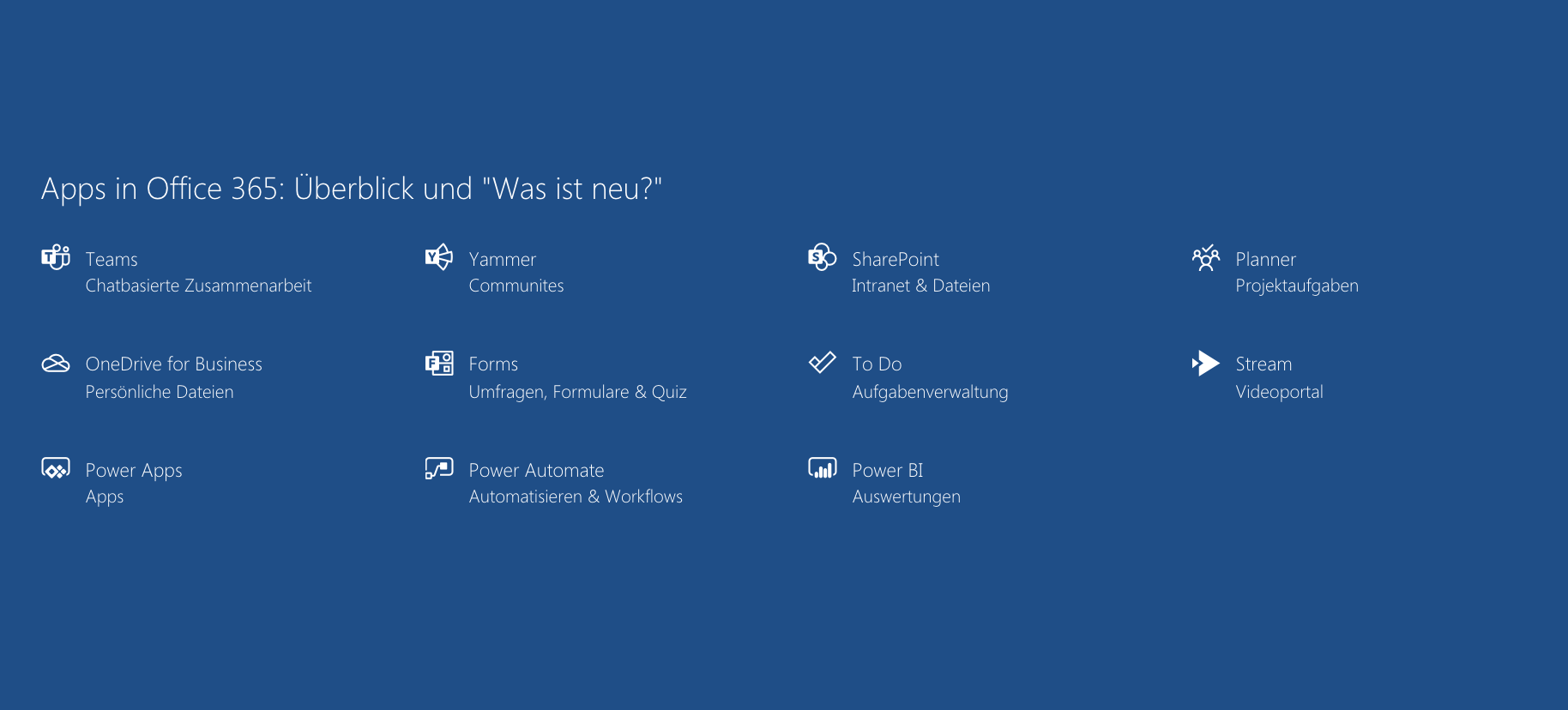Image resolution: width=1568 pixels, height=710 pixels.
Task: Click the OneDrive for Business cloud icon
Action: (56, 364)
